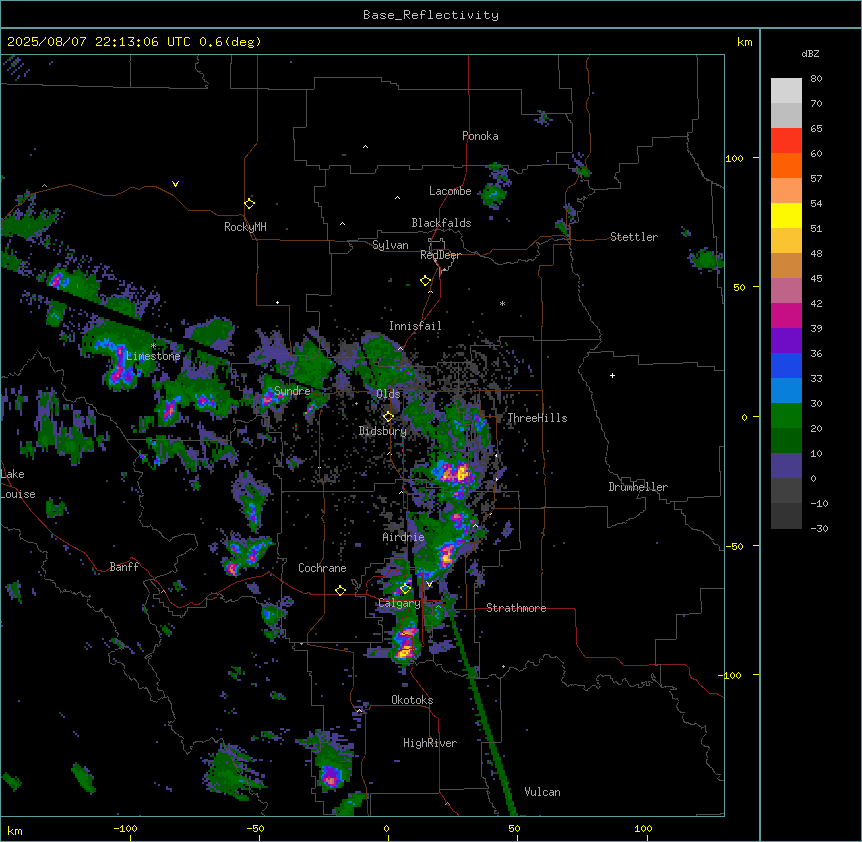Click the 80 value in the dBZ legend
The image size is (862, 842).
click(816, 79)
